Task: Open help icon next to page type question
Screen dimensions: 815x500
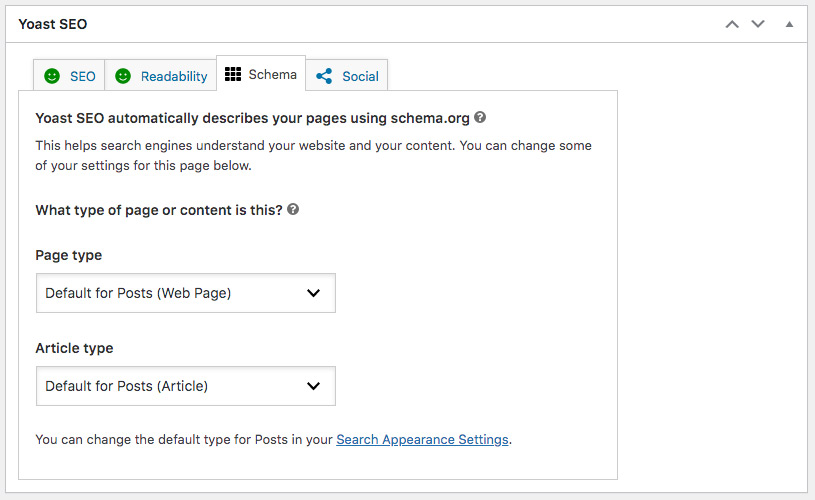Action: (x=293, y=210)
